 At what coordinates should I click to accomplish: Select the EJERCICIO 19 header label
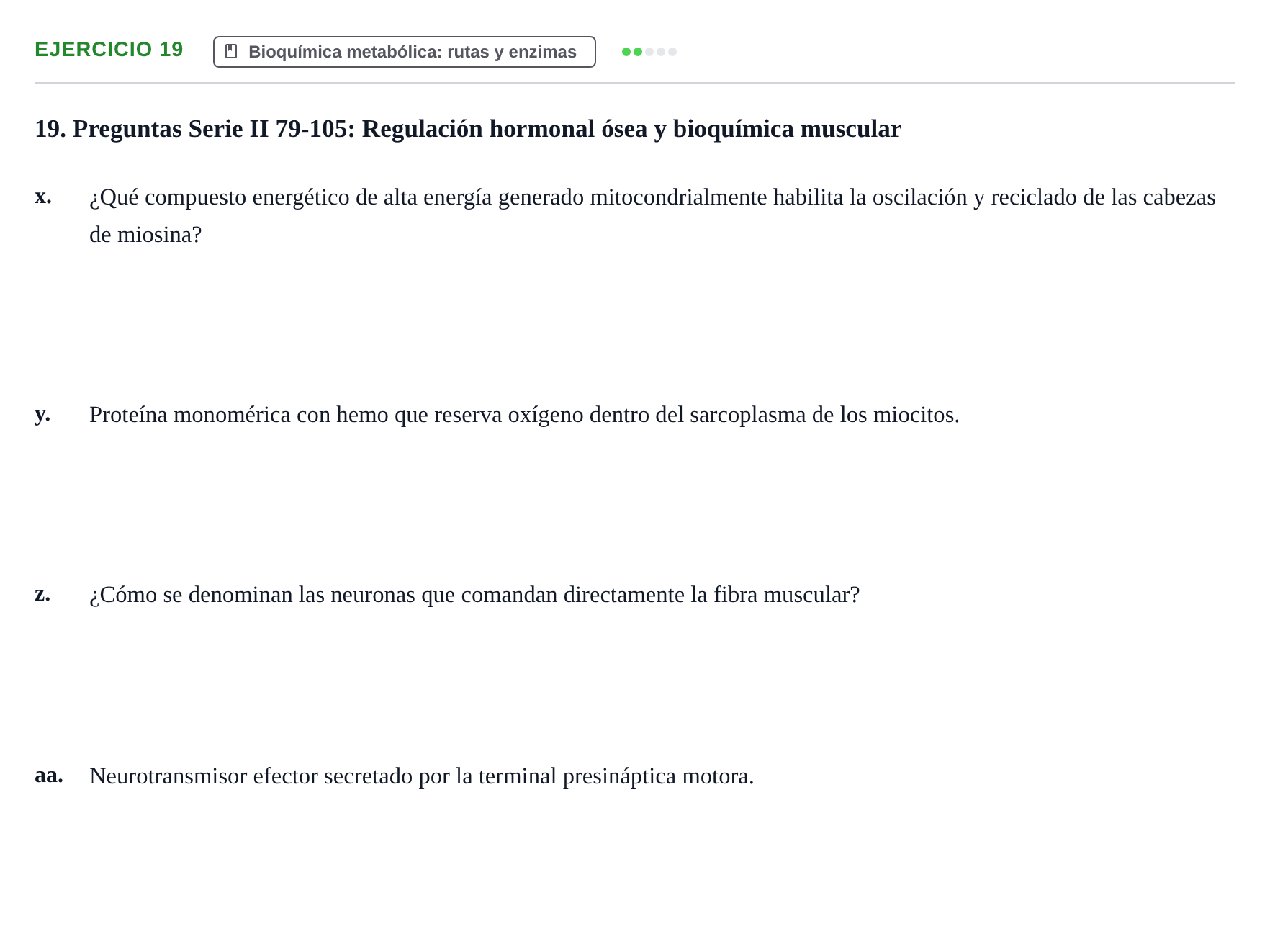[109, 50]
